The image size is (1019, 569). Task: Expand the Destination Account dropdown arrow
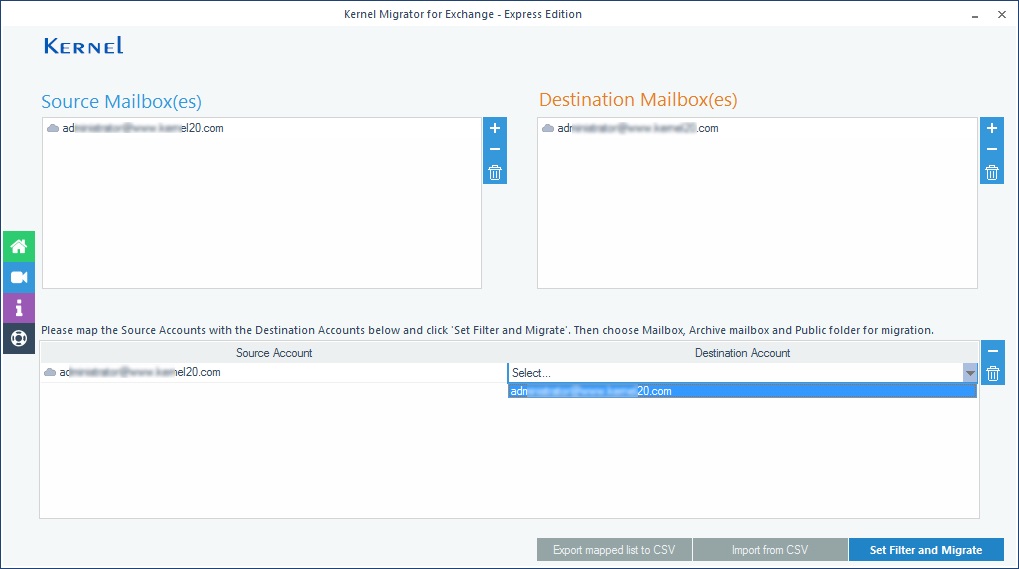tap(969, 373)
